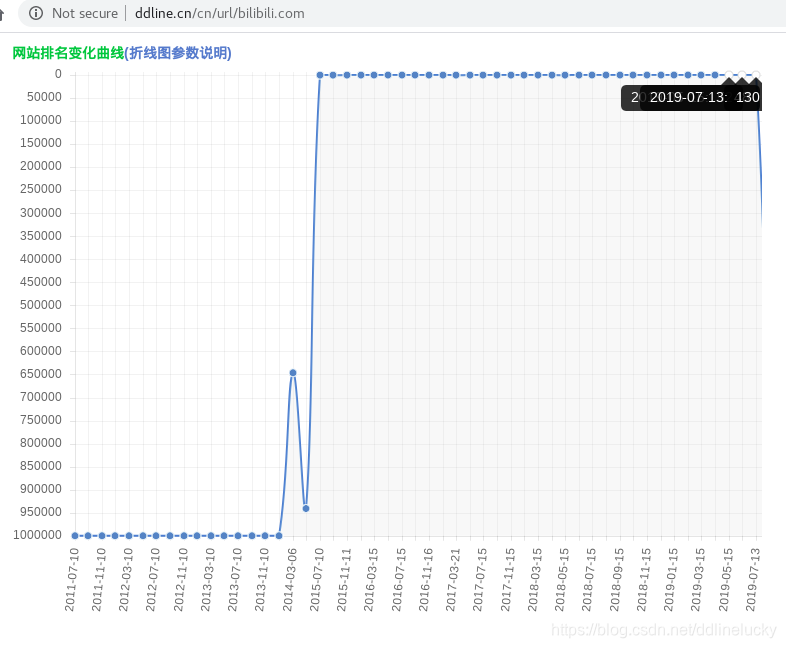Click the 网站排名变化曲线 heading
Viewport: 786px width, 648px height.
68,53
